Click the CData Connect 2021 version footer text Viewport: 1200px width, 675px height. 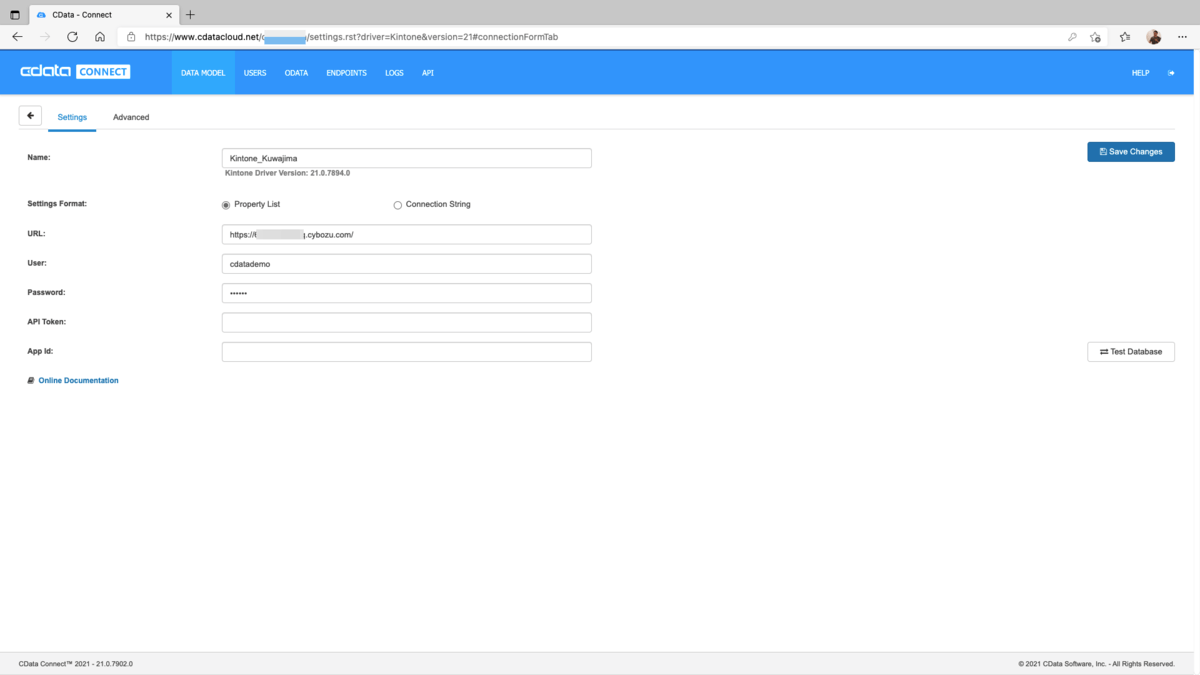tap(76, 663)
